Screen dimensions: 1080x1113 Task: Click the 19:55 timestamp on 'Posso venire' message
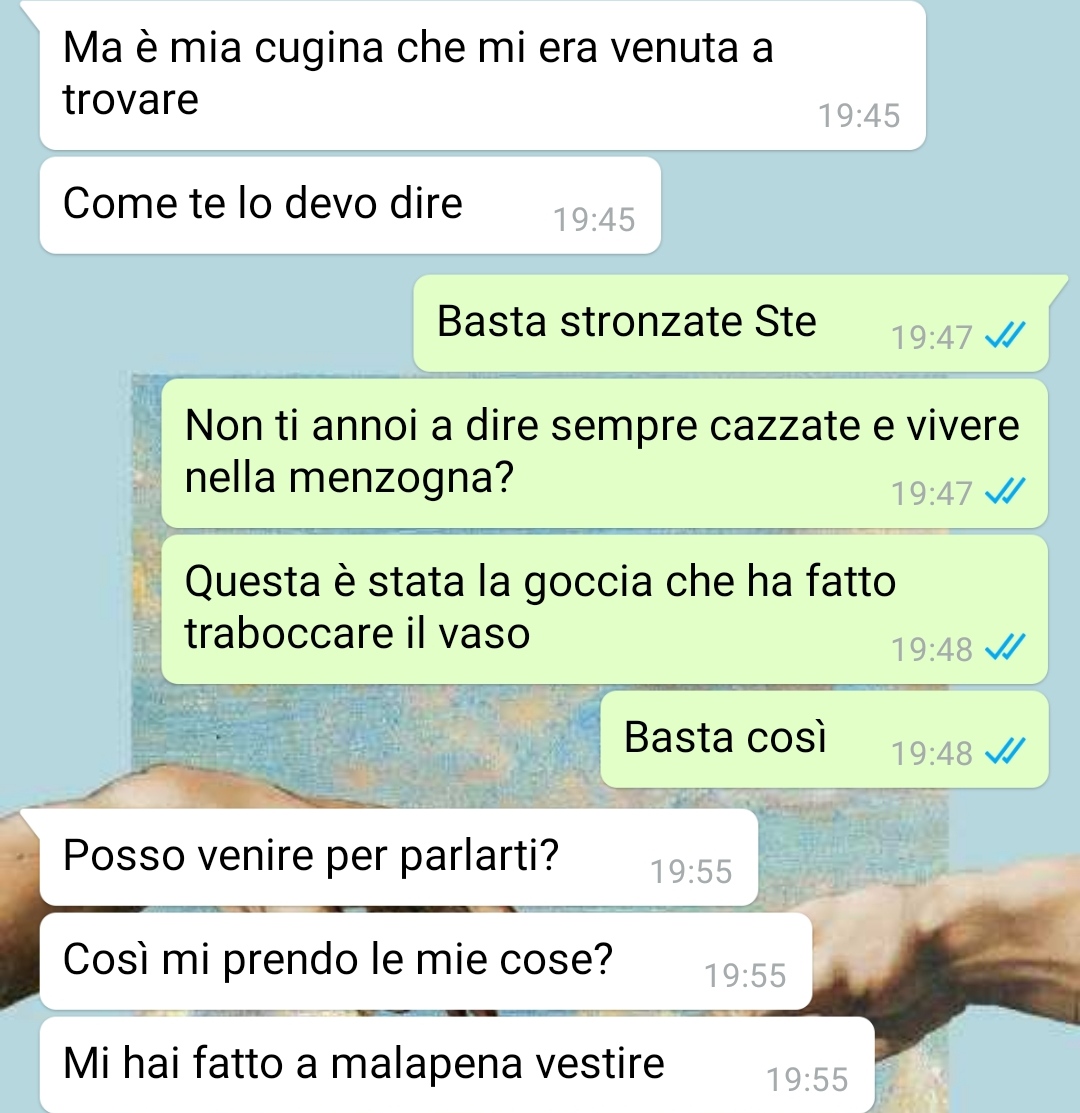coord(691,872)
